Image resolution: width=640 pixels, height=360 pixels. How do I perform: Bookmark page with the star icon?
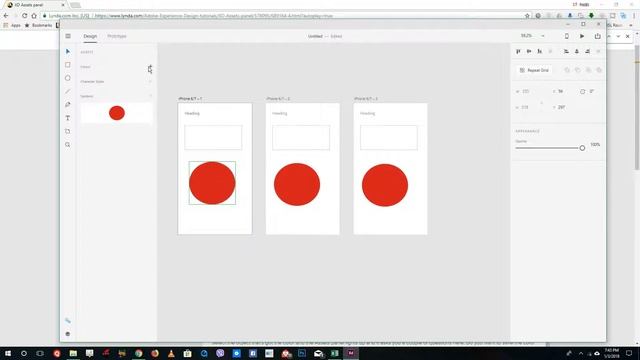(x=527, y=16)
